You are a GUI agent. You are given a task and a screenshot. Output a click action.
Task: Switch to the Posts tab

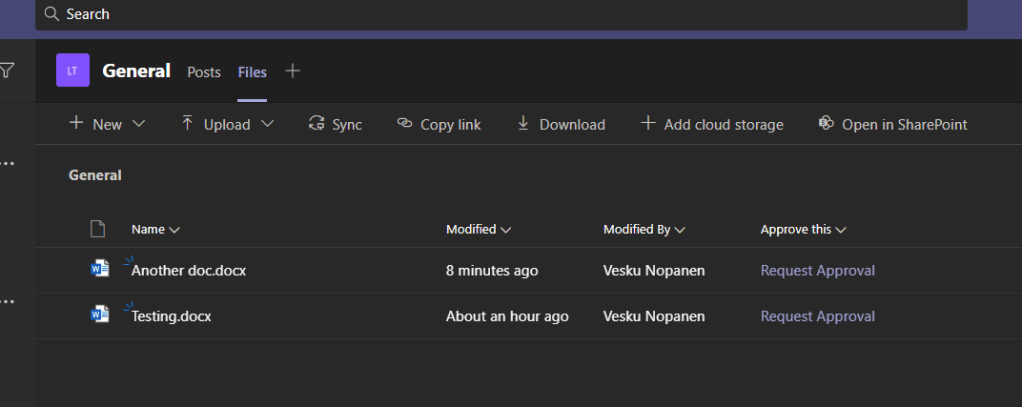[204, 72]
